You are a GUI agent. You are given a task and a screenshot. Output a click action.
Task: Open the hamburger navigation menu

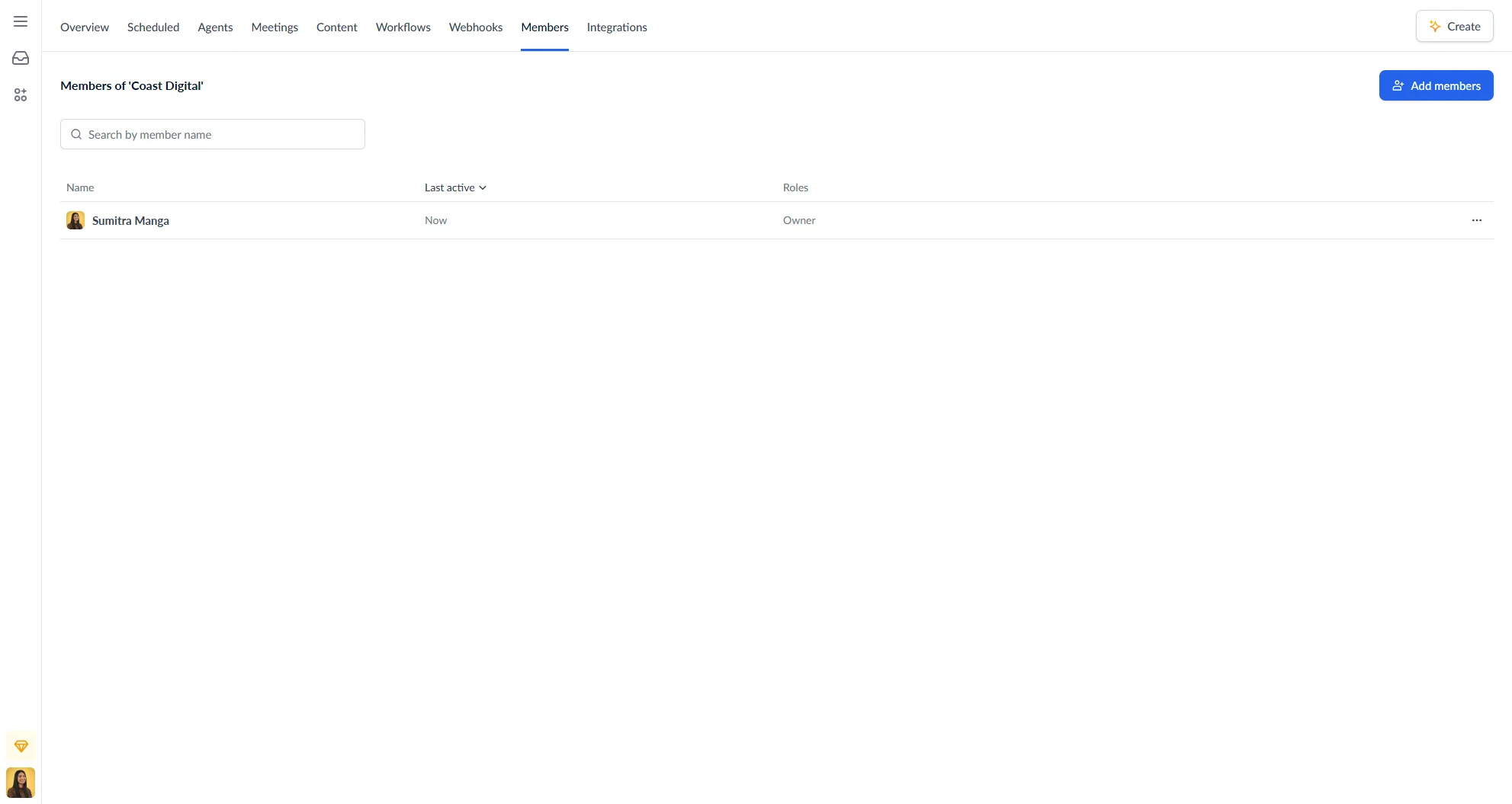[20, 21]
